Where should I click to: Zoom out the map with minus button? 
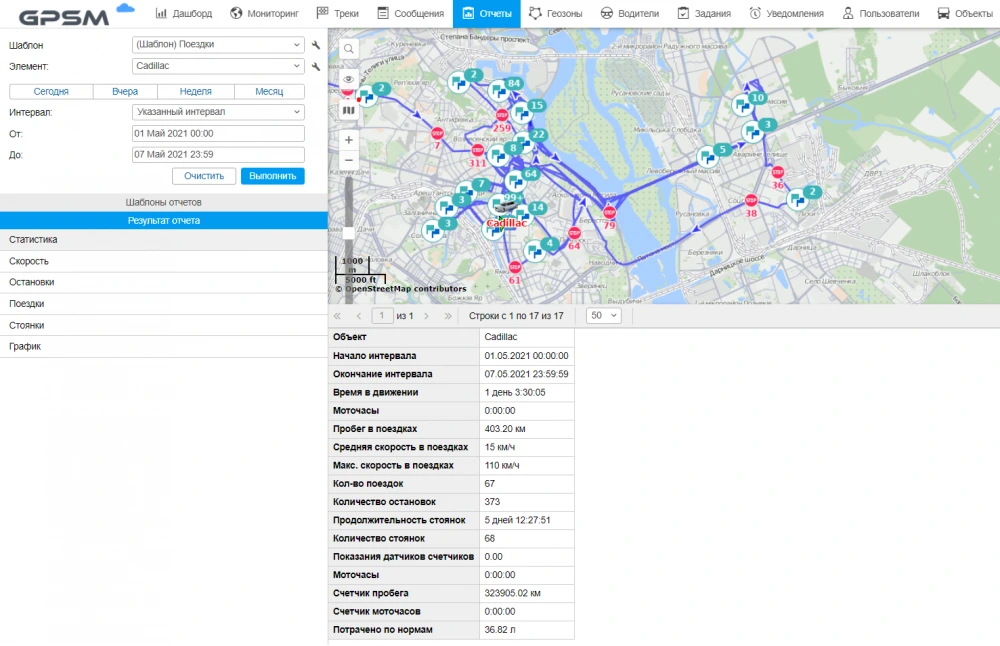pyautogui.click(x=348, y=160)
